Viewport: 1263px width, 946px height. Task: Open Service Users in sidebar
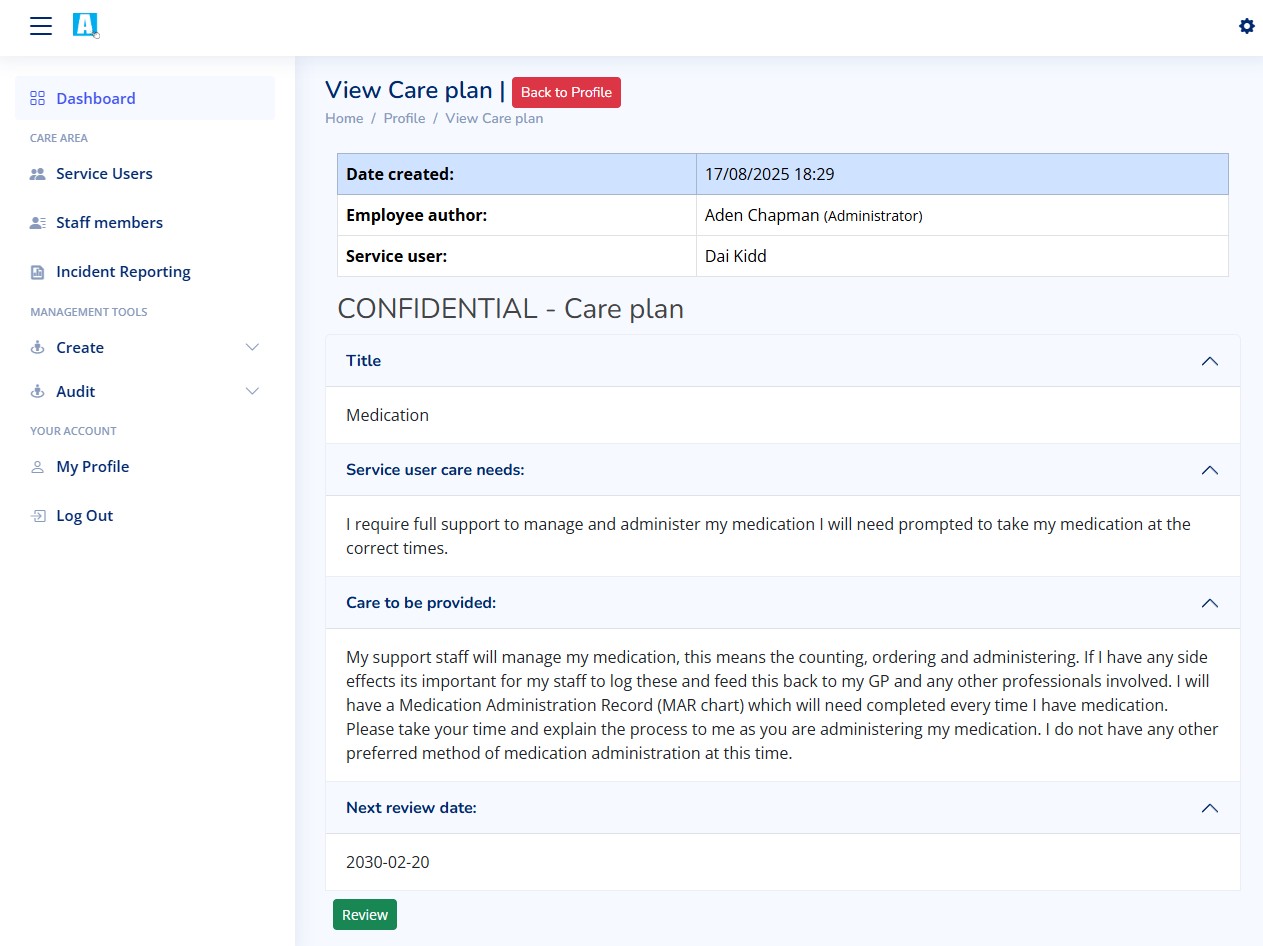104,174
